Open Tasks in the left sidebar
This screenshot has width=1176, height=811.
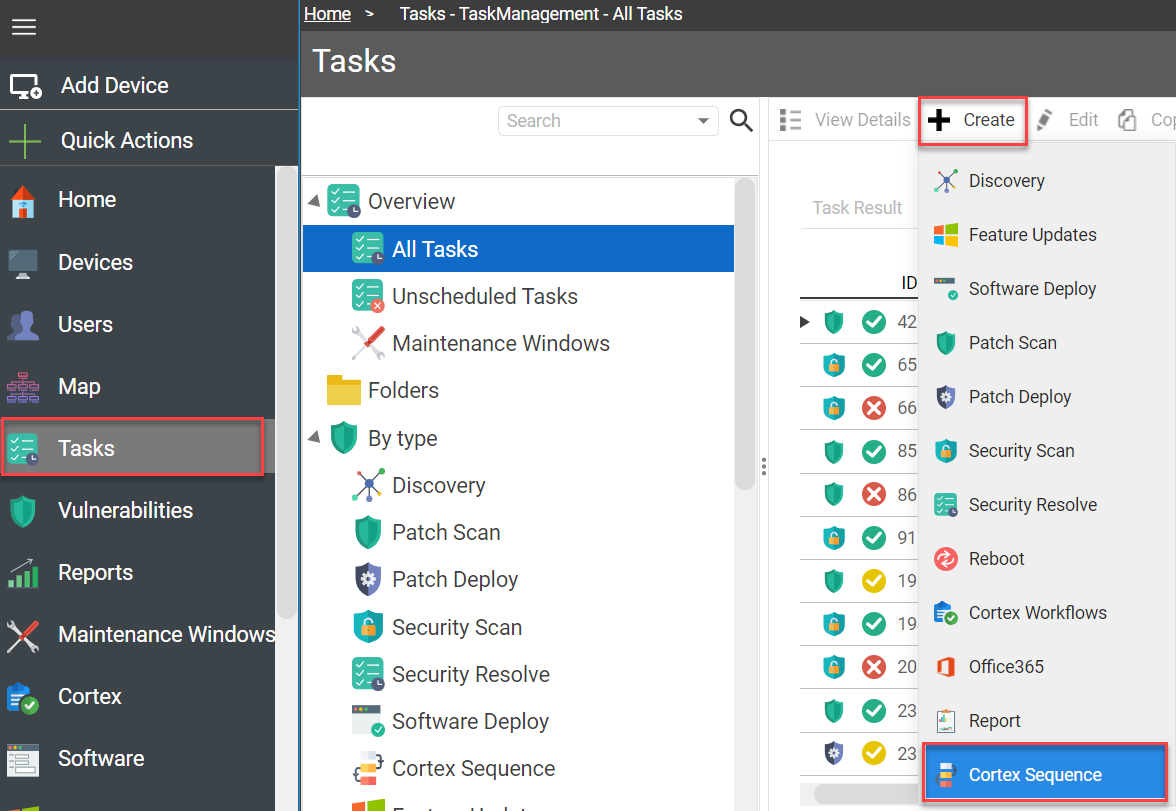coord(133,447)
